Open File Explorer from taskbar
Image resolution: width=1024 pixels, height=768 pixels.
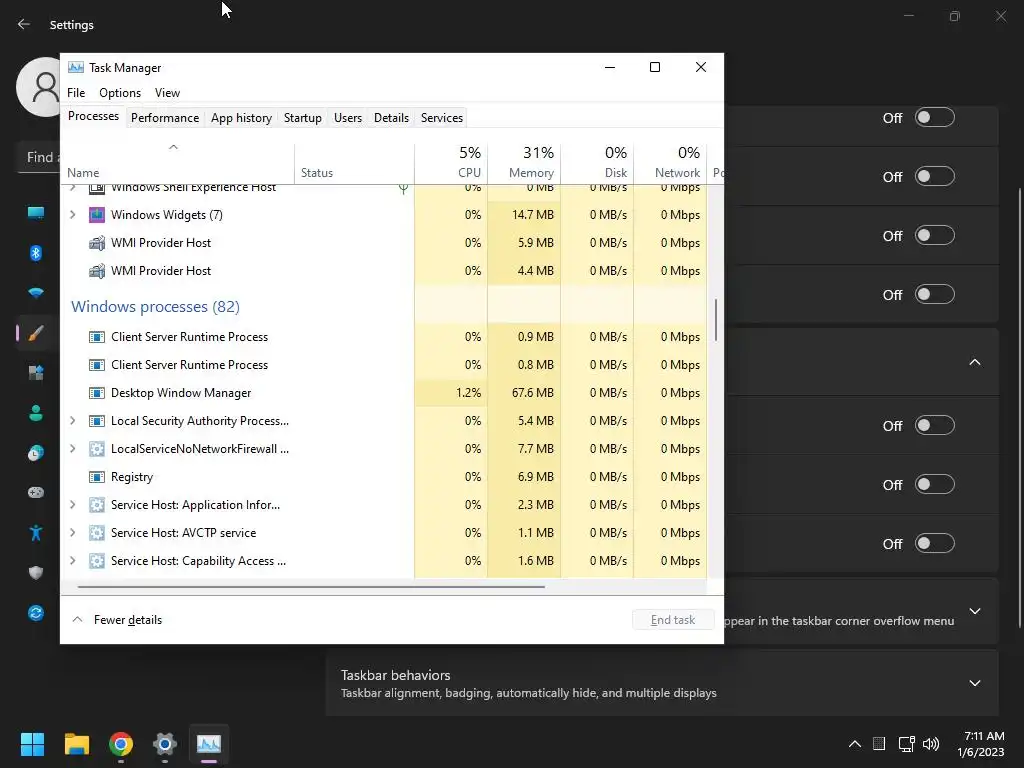tap(76, 744)
